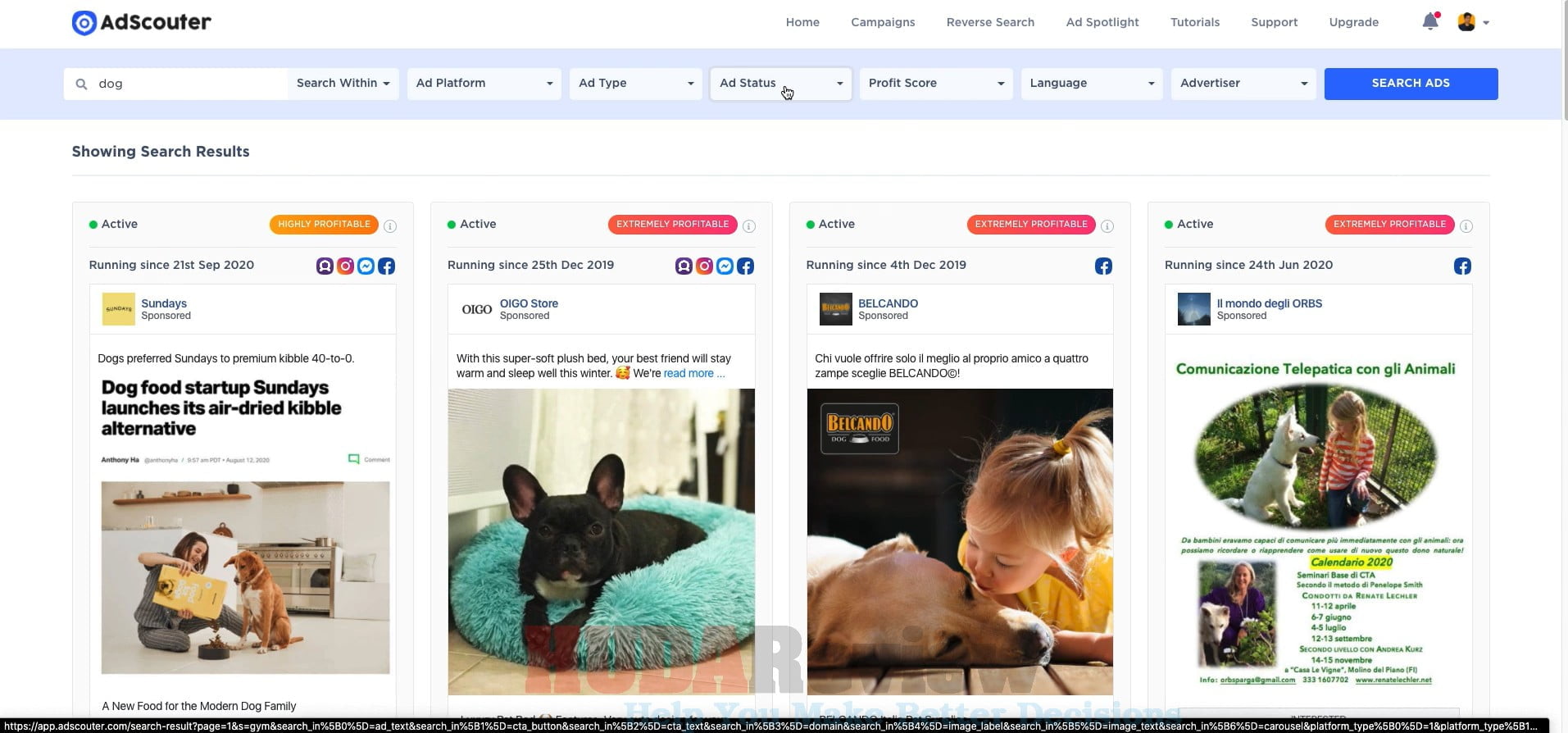1568x733 pixels.
Task: Click info icon on OIGO Store card
Action: click(749, 225)
